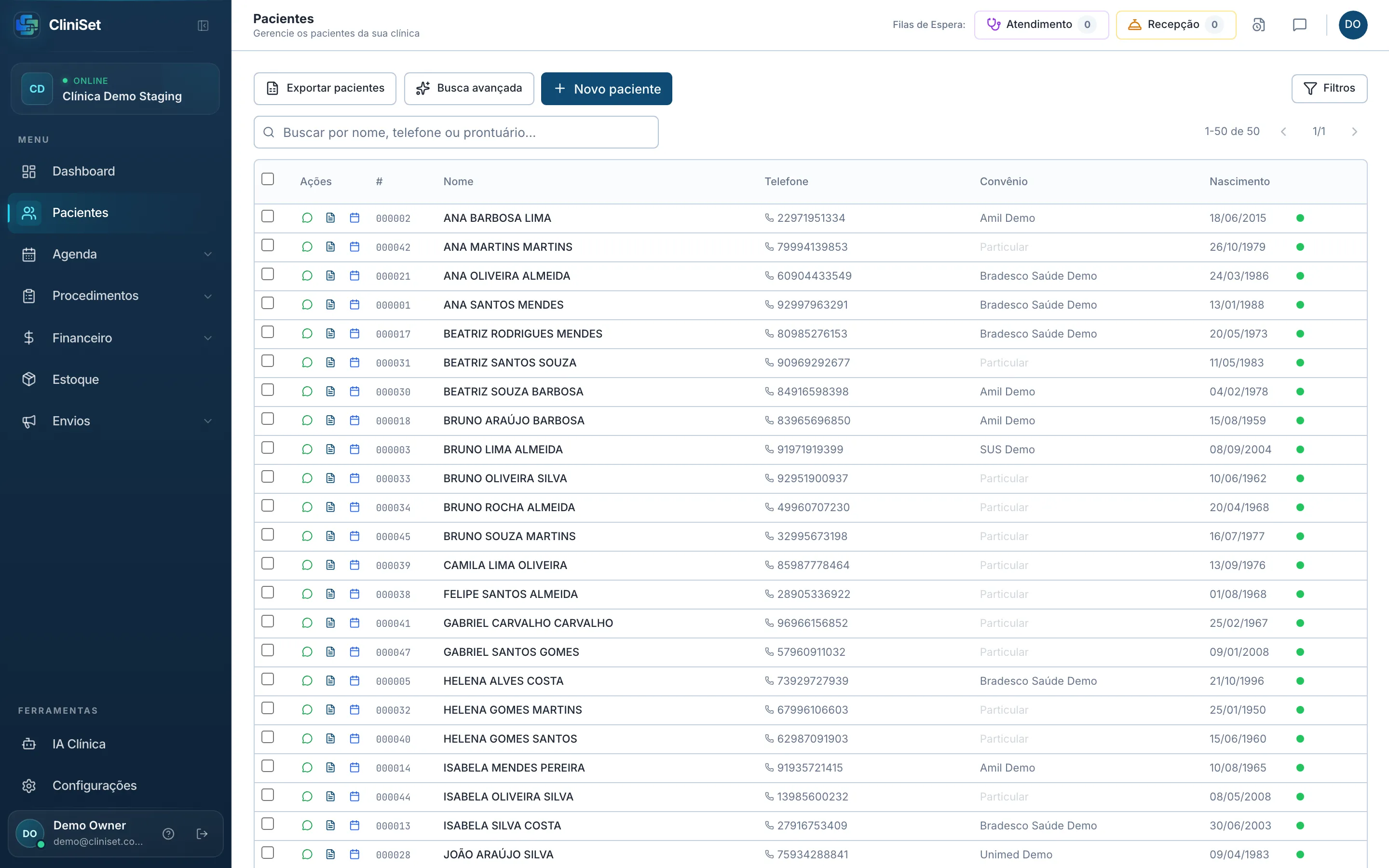Select checkbox for ISABELA SILVA COSTA
The image size is (1389, 868).
click(x=268, y=824)
